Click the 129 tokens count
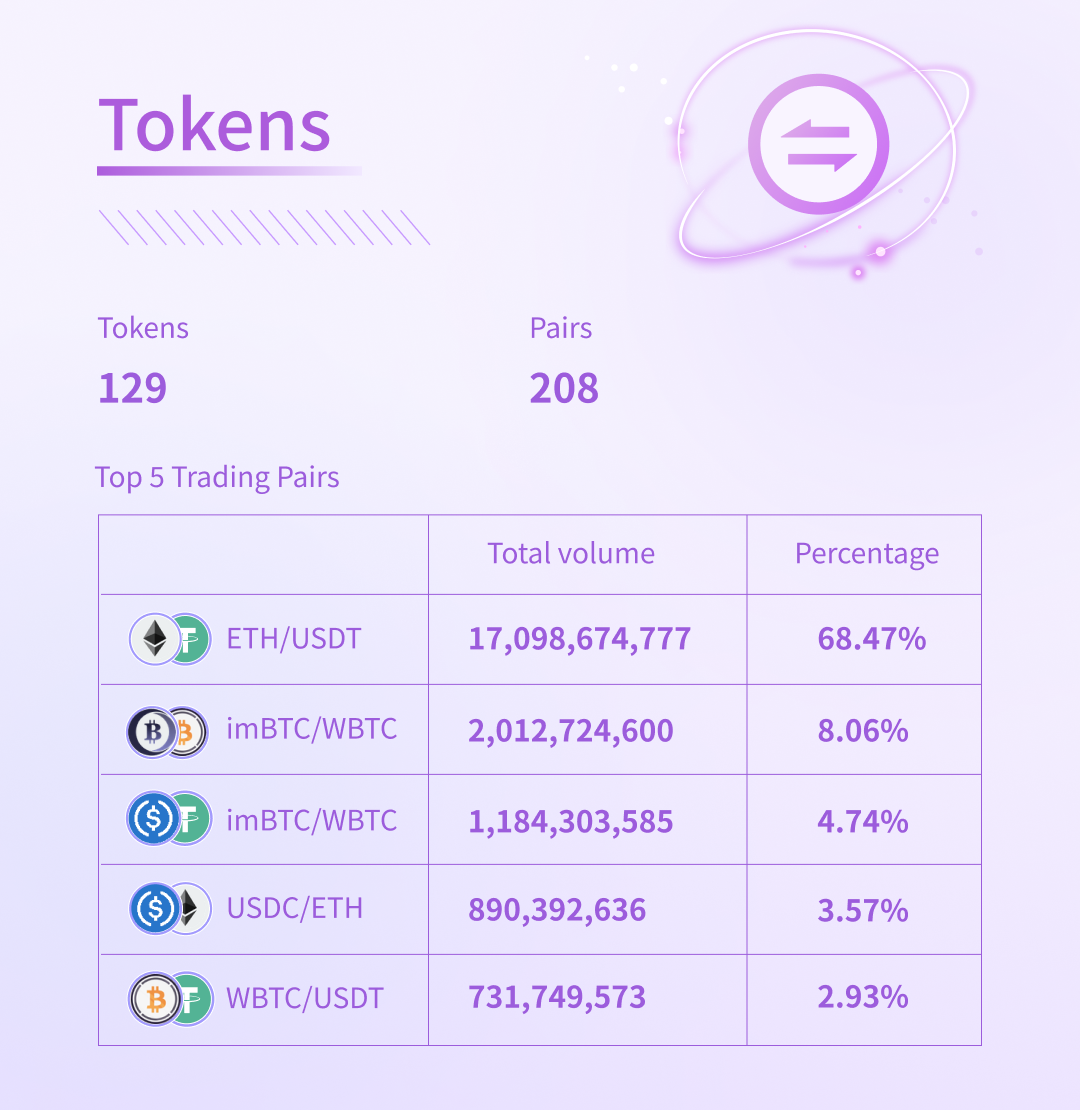 132,388
